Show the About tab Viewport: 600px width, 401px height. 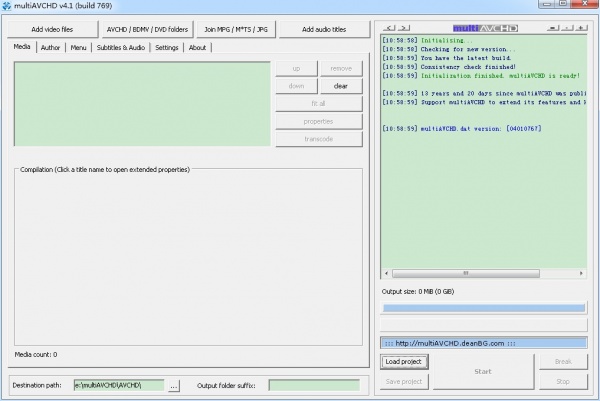click(x=198, y=47)
